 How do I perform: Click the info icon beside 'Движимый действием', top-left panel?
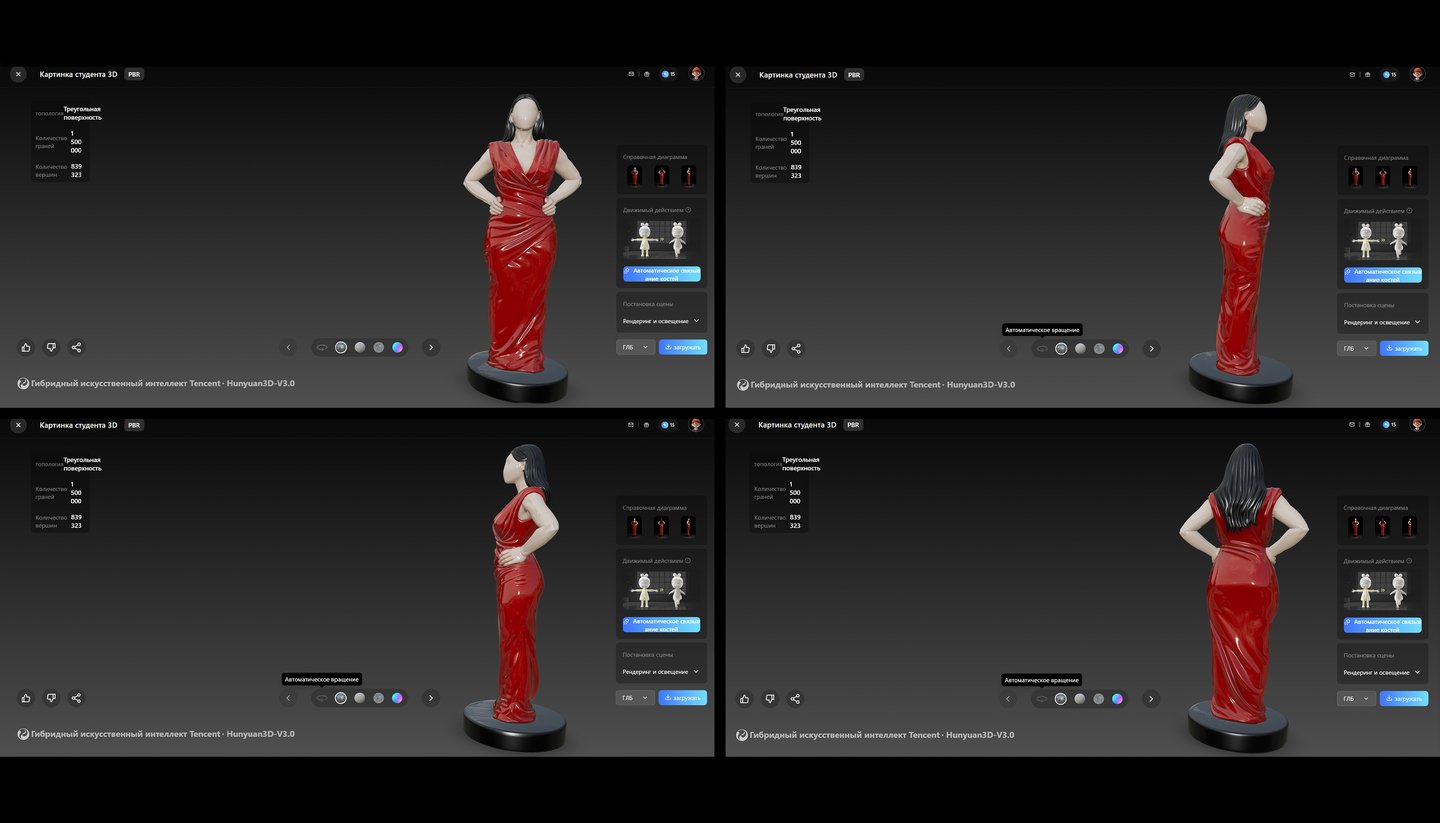tap(689, 210)
